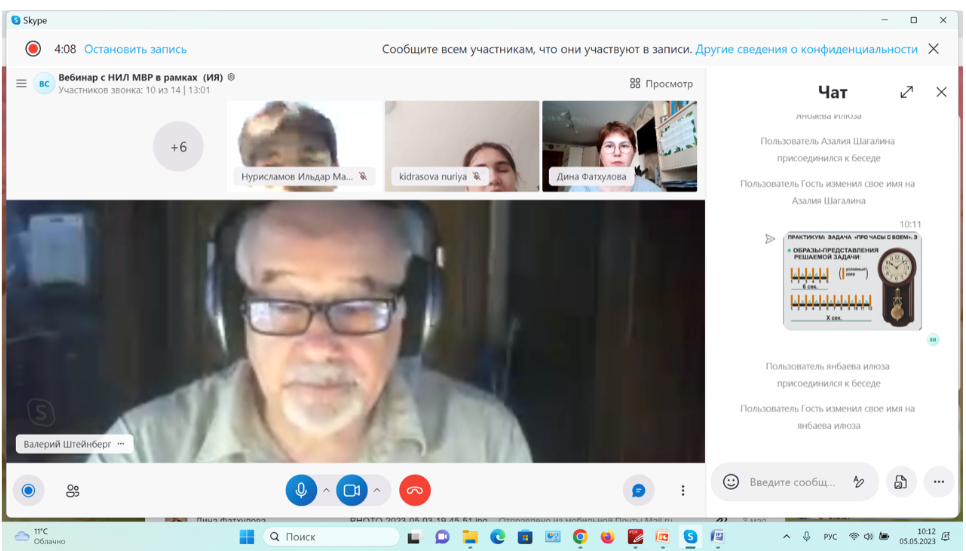Toggle the chat panel with blue chat icon
The height and width of the screenshot is (551, 966).
(637, 490)
